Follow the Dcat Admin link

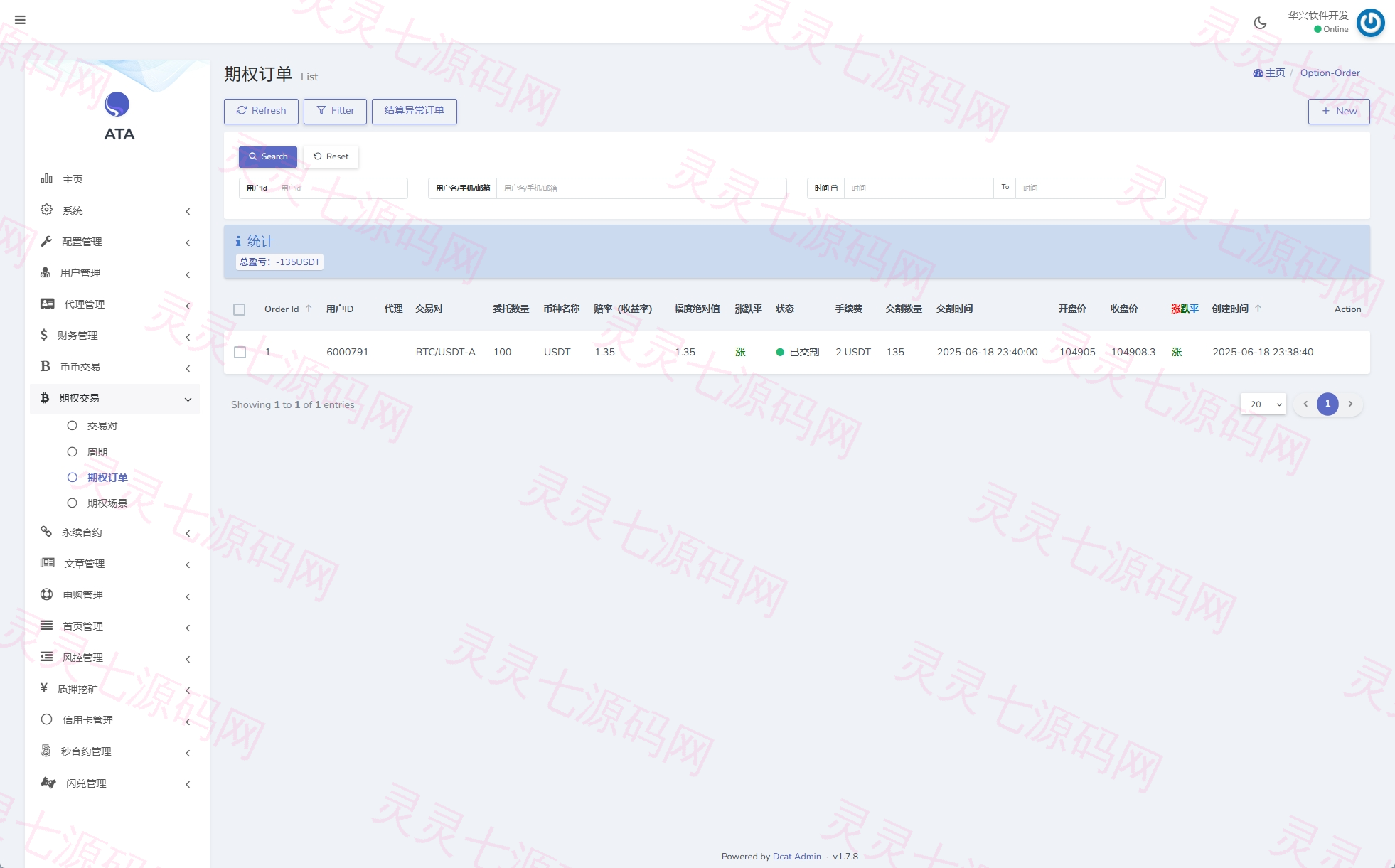coord(796,856)
